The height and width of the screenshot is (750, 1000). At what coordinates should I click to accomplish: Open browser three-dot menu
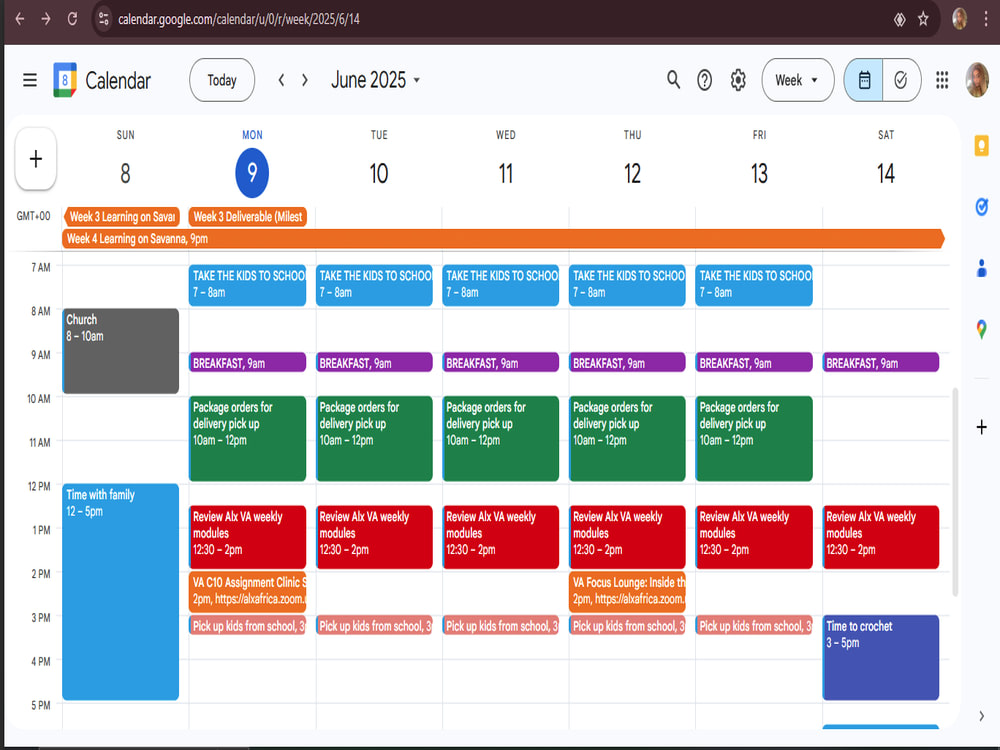[x=986, y=19]
